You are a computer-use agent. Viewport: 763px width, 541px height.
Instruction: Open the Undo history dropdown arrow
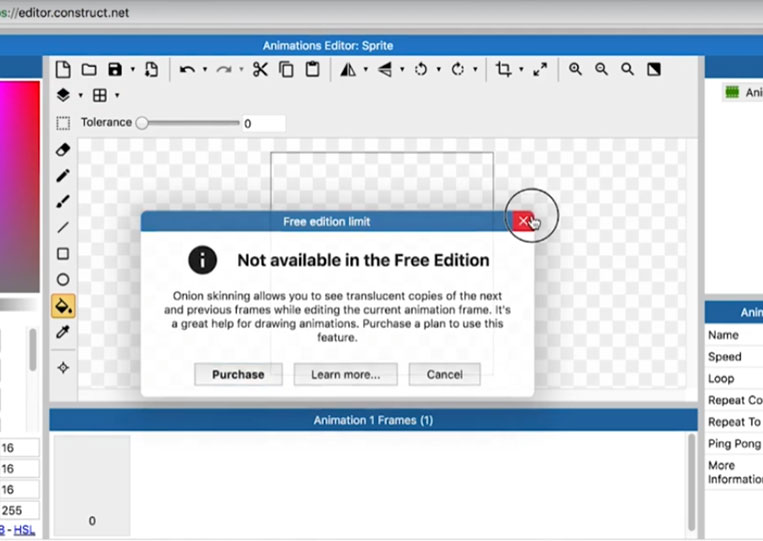205,70
